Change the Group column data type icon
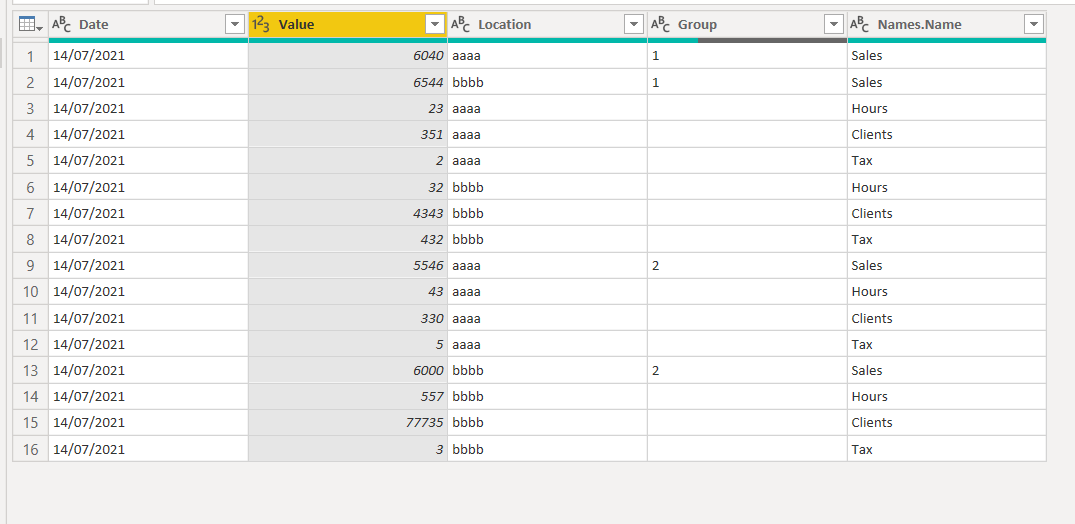 click(660, 25)
